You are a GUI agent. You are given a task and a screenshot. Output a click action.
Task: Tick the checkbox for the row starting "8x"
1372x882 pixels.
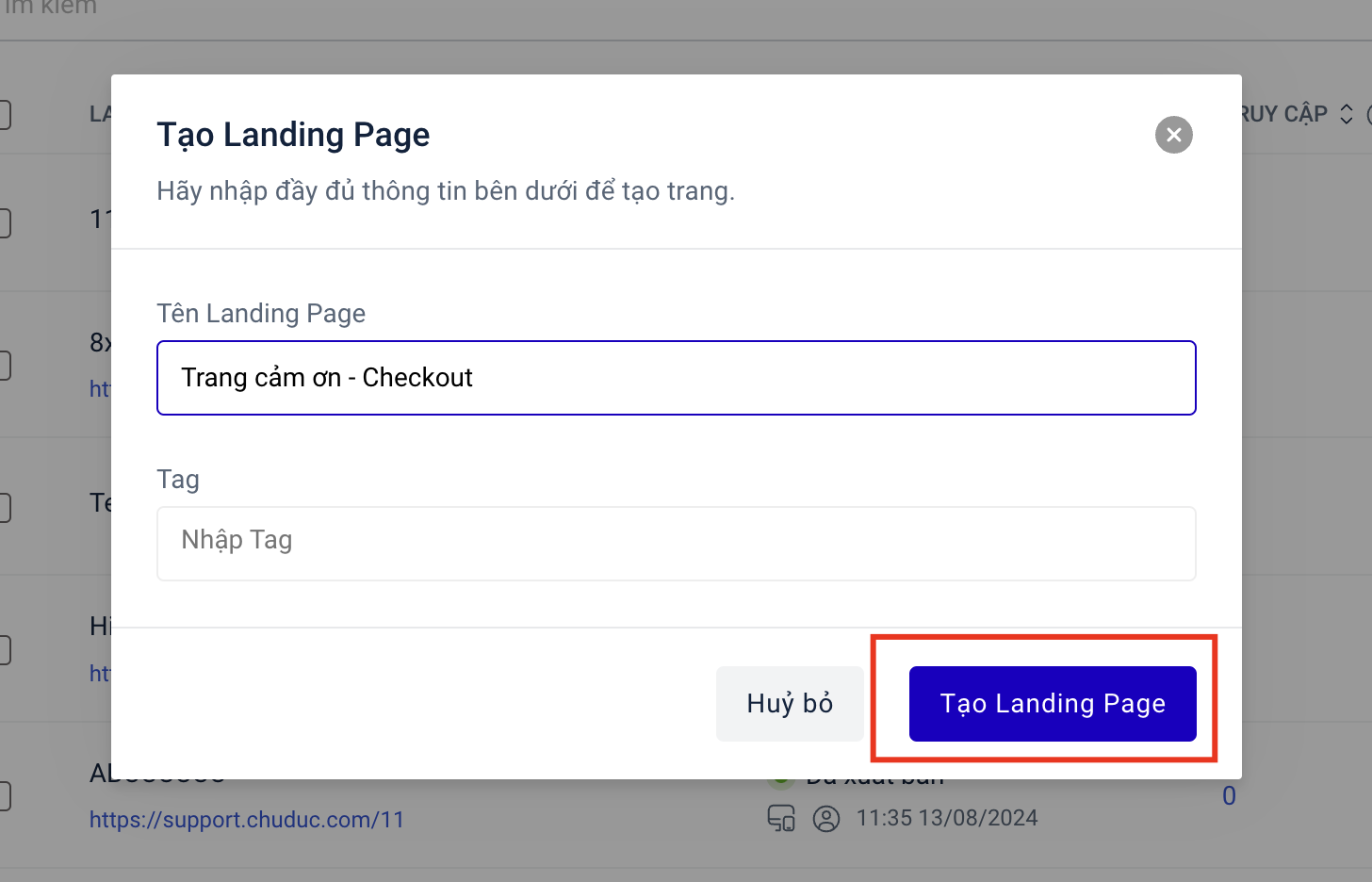[3, 365]
